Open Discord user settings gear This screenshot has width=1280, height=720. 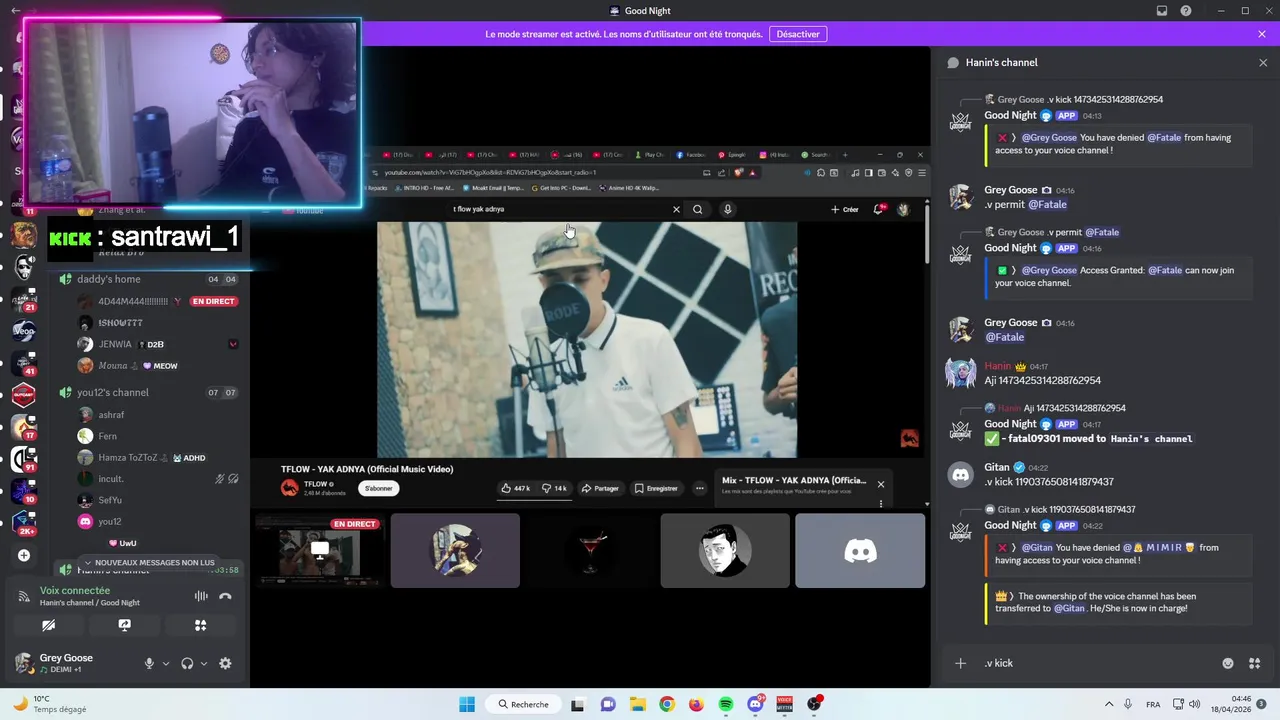point(225,663)
